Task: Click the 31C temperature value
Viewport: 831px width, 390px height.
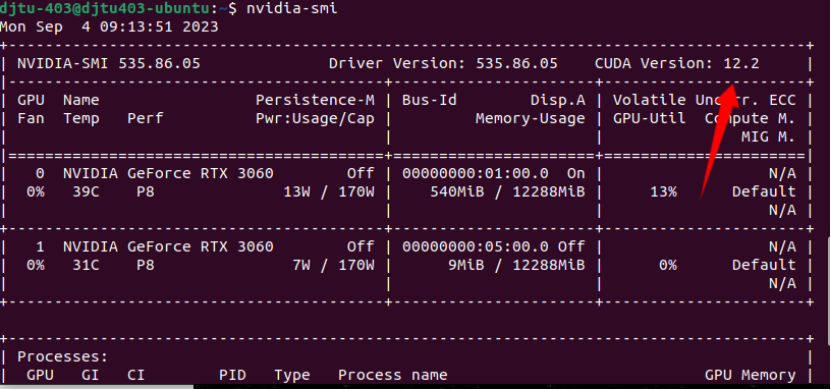Action: click(86, 265)
